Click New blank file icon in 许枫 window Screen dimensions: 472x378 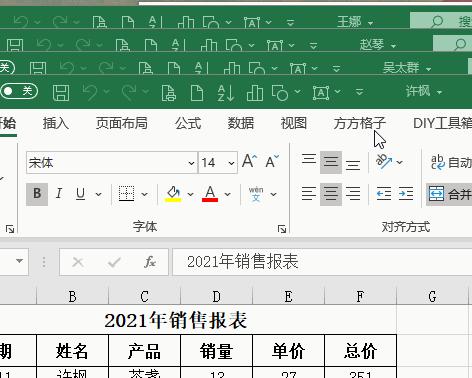coord(197,92)
